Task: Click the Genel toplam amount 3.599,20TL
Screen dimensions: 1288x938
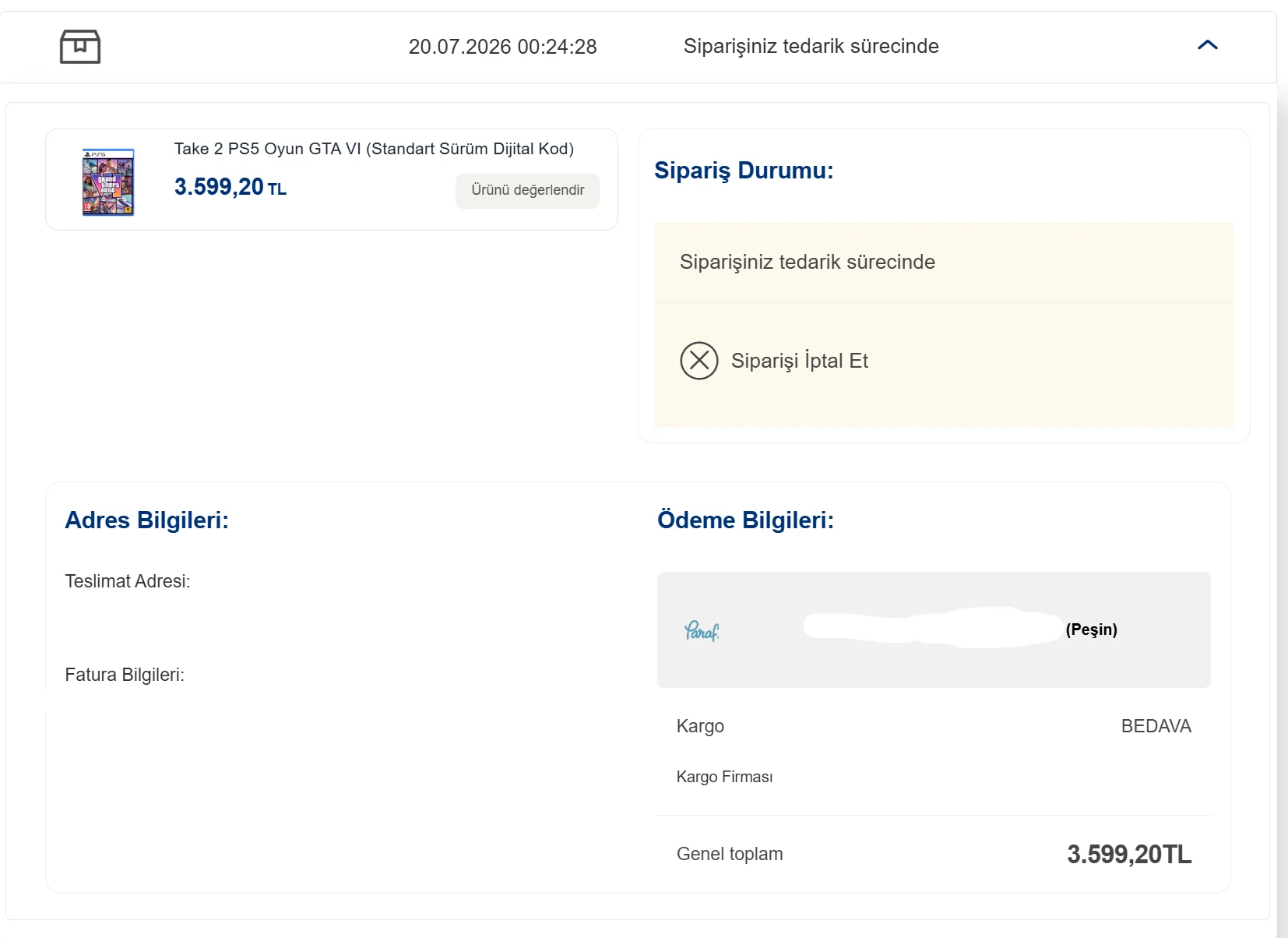Action: [1128, 854]
